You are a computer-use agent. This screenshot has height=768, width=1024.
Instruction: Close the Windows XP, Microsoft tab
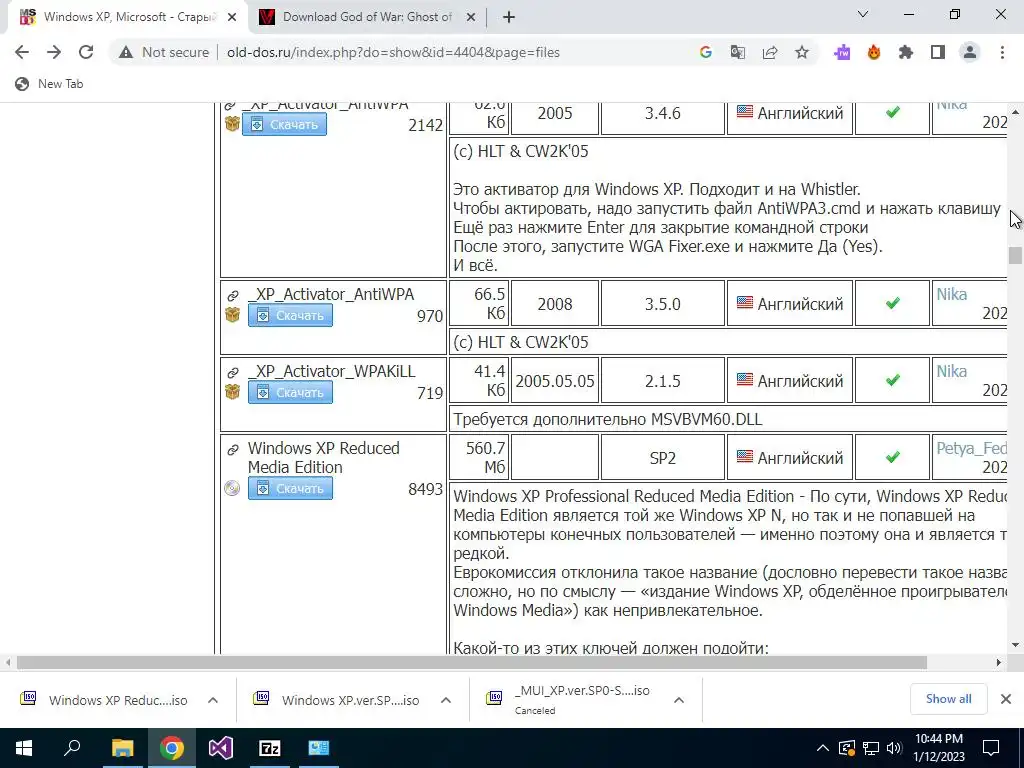[x=232, y=18]
